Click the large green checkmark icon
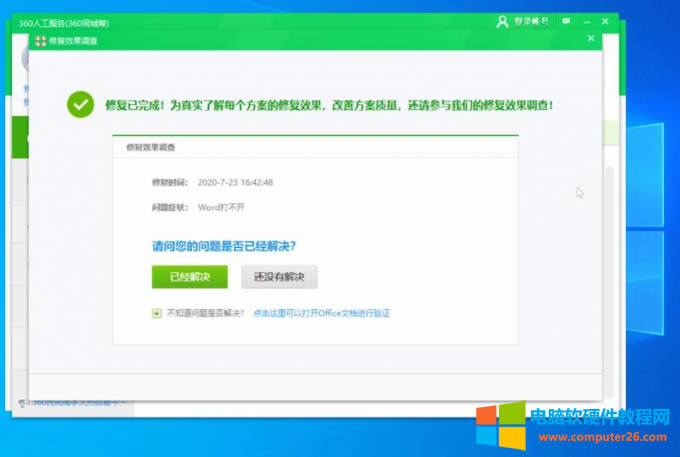680x457 pixels. coord(80,104)
